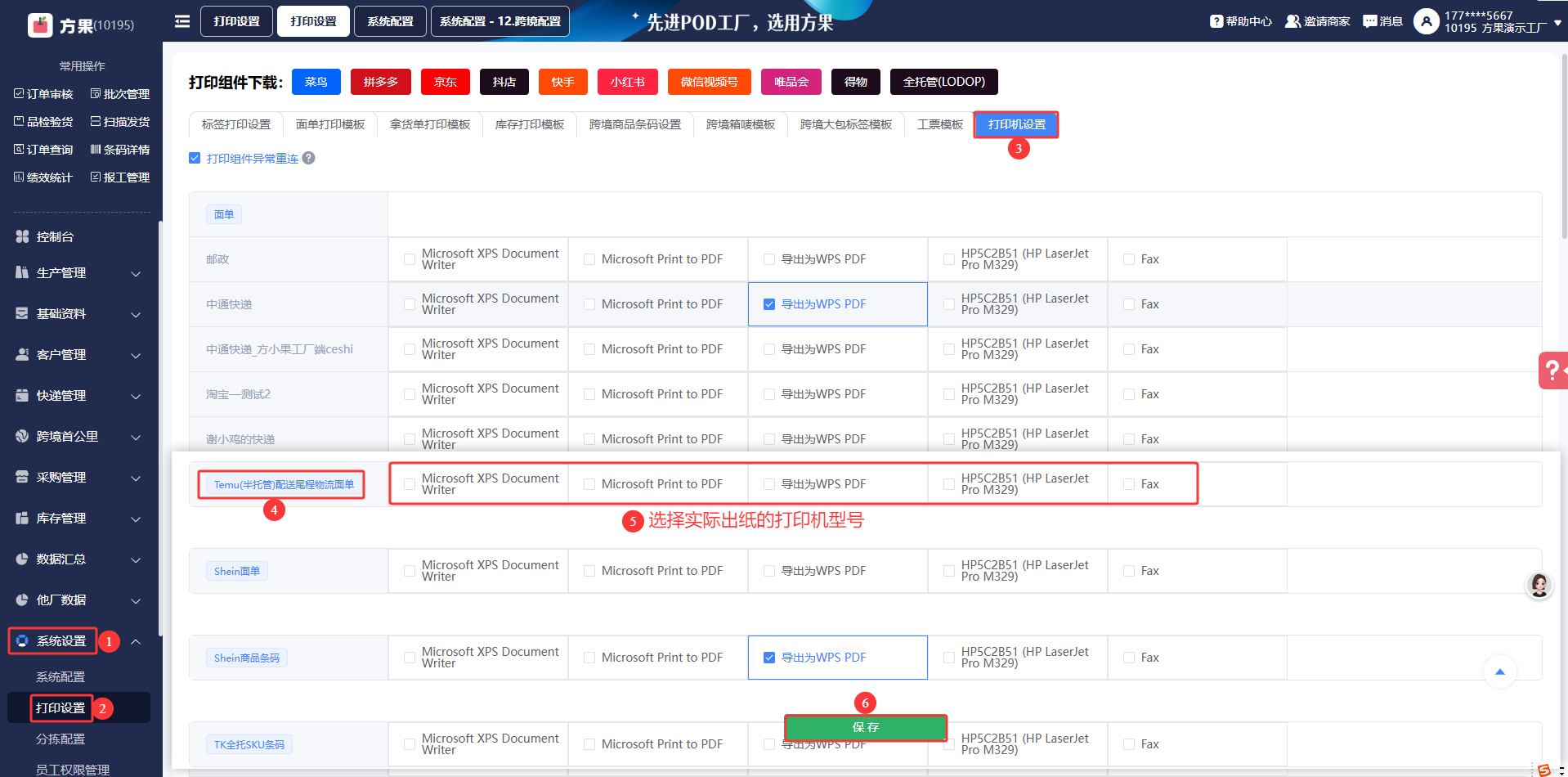Image resolution: width=1568 pixels, height=777 pixels.
Task: Uncheck 导出为WPS PDF in 中通快递 row
Action: [x=769, y=304]
